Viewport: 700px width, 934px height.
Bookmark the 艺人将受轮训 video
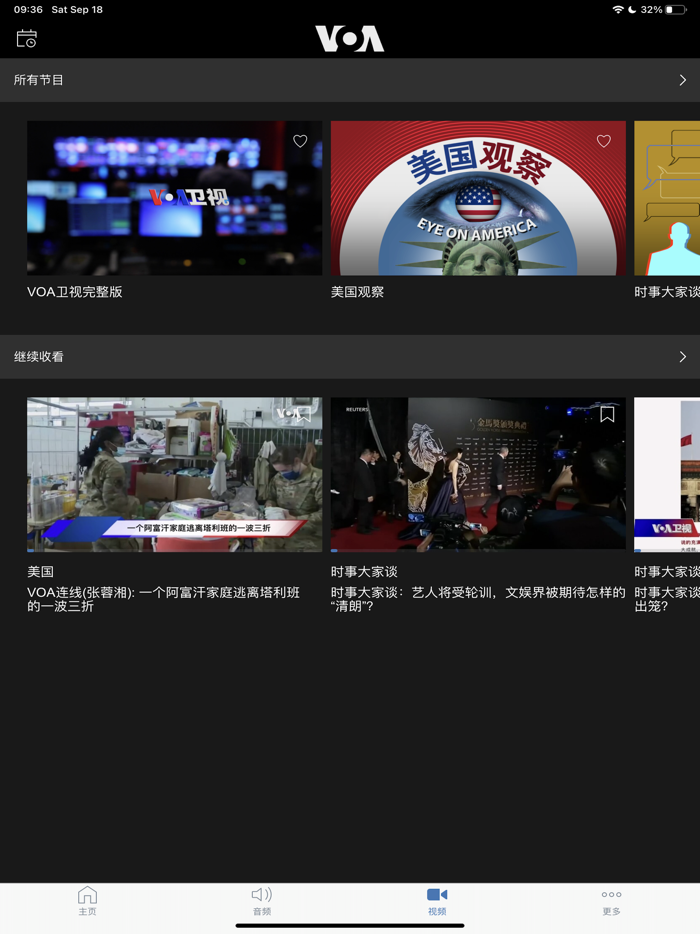(607, 414)
